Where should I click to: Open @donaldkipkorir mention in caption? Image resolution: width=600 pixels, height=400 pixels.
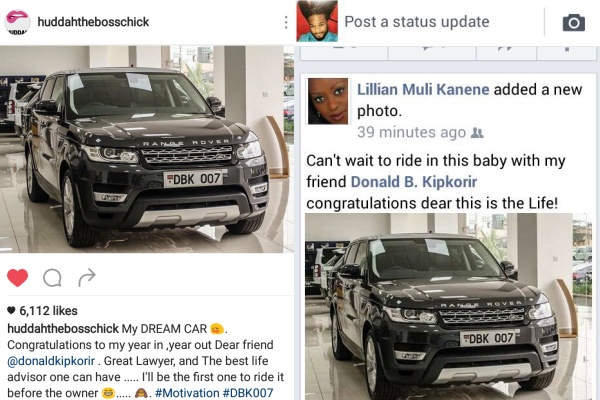pyautogui.click(x=51, y=361)
